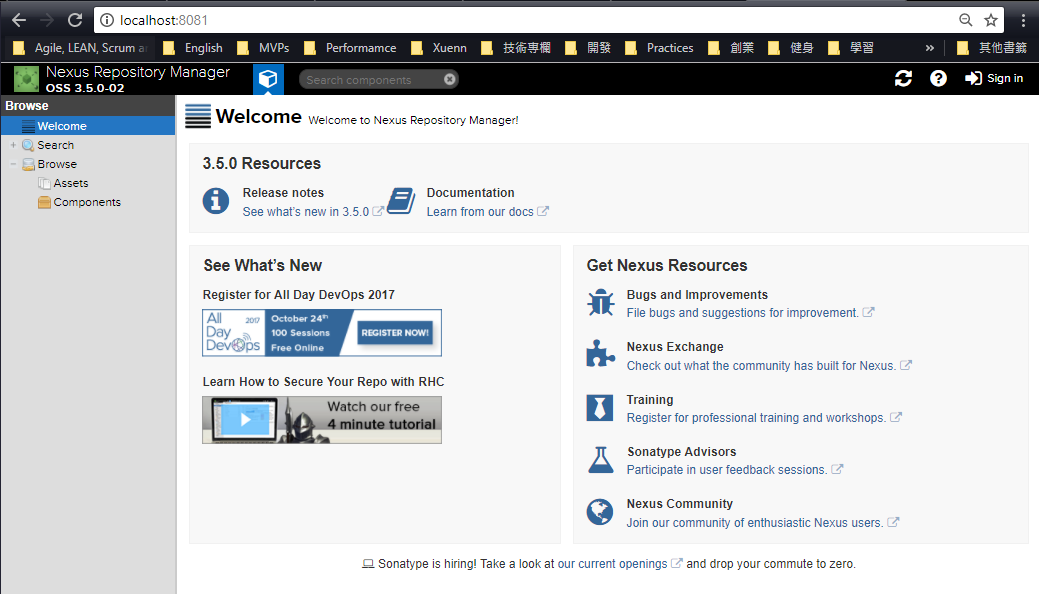This screenshot has width=1039, height=594.
Task: Click the Sonatype Advisors flask icon
Action: pyautogui.click(x=600, y=460)
